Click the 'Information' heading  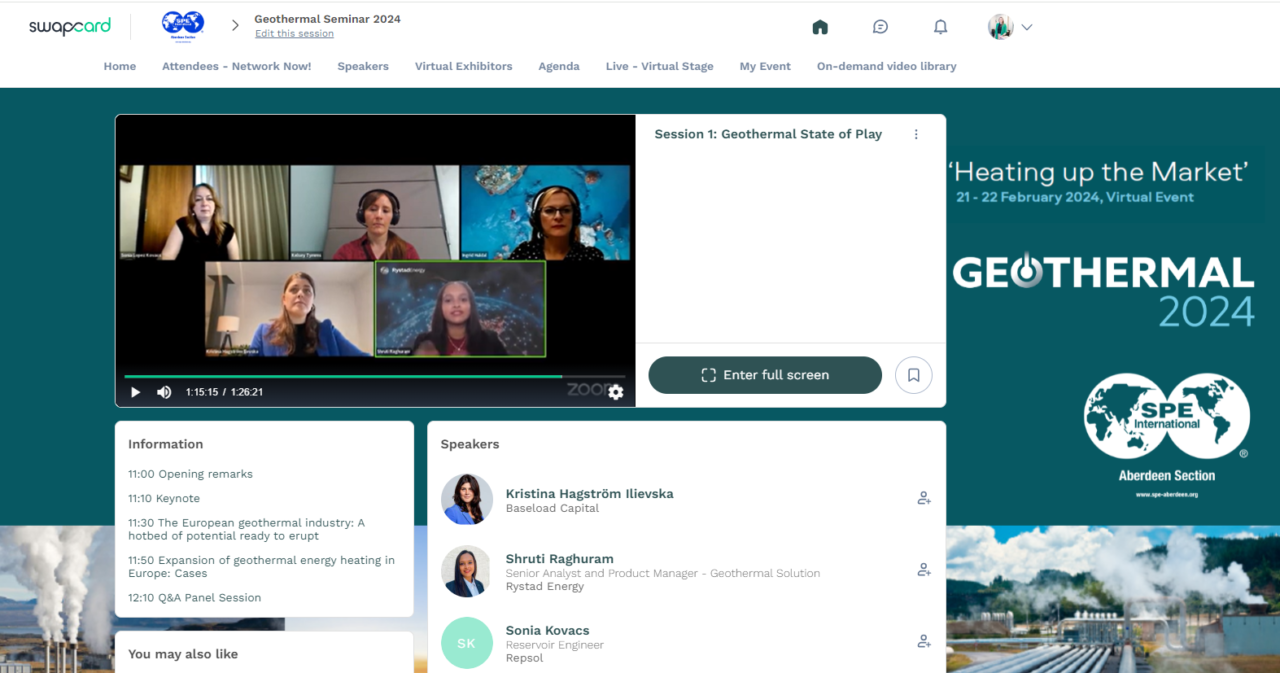pos(165,444)
